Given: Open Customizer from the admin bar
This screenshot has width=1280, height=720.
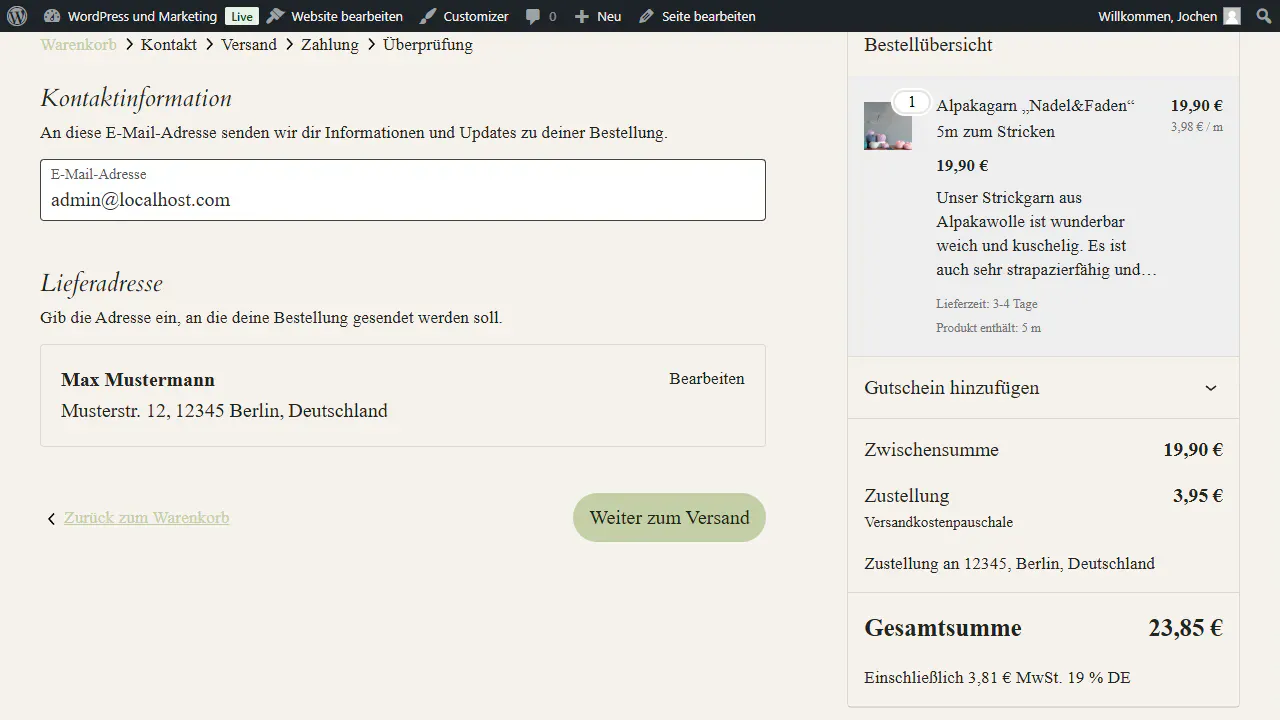Looking at the screenshot, I should [x=476, y=16].
